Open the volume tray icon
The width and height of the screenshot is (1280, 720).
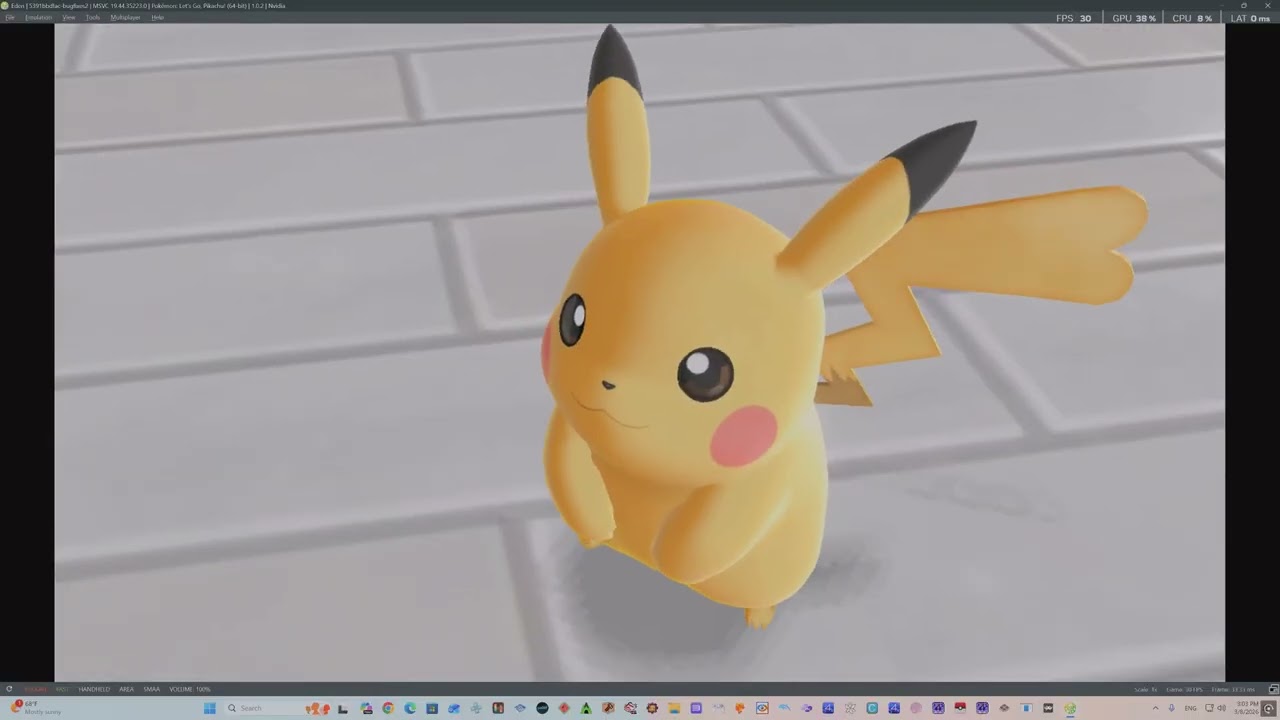1222,708
